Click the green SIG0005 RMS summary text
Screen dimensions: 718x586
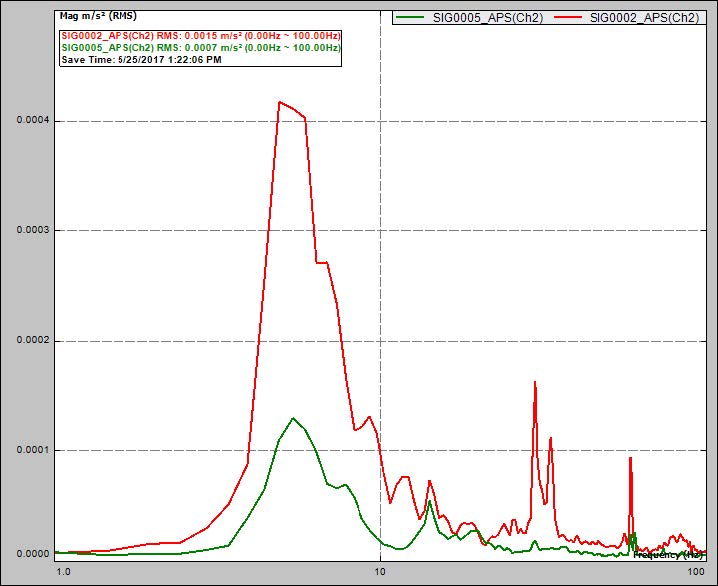coord(200,48)
